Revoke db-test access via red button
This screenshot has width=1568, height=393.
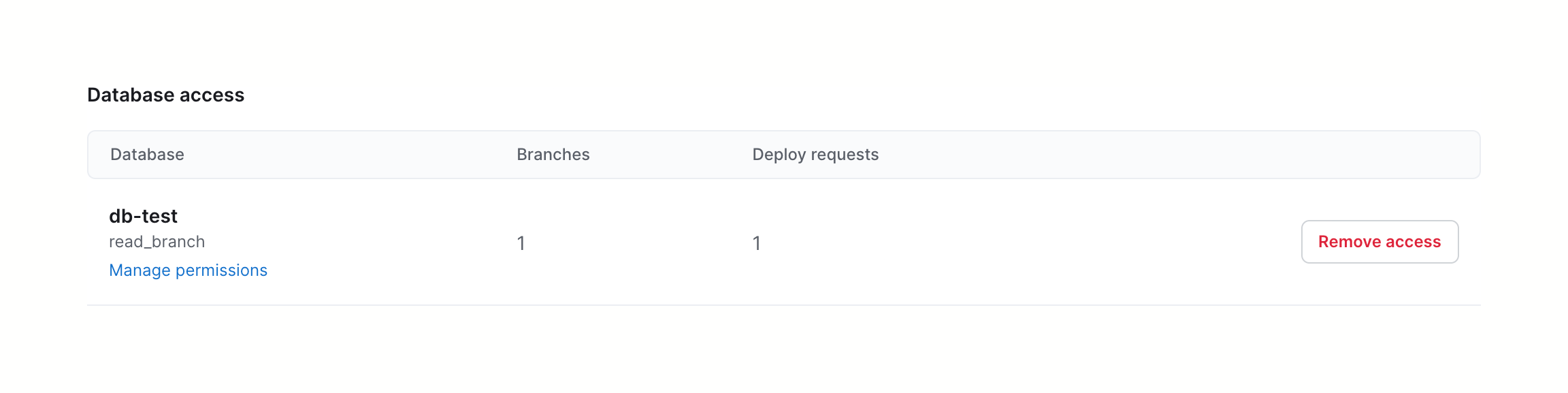1379,242
